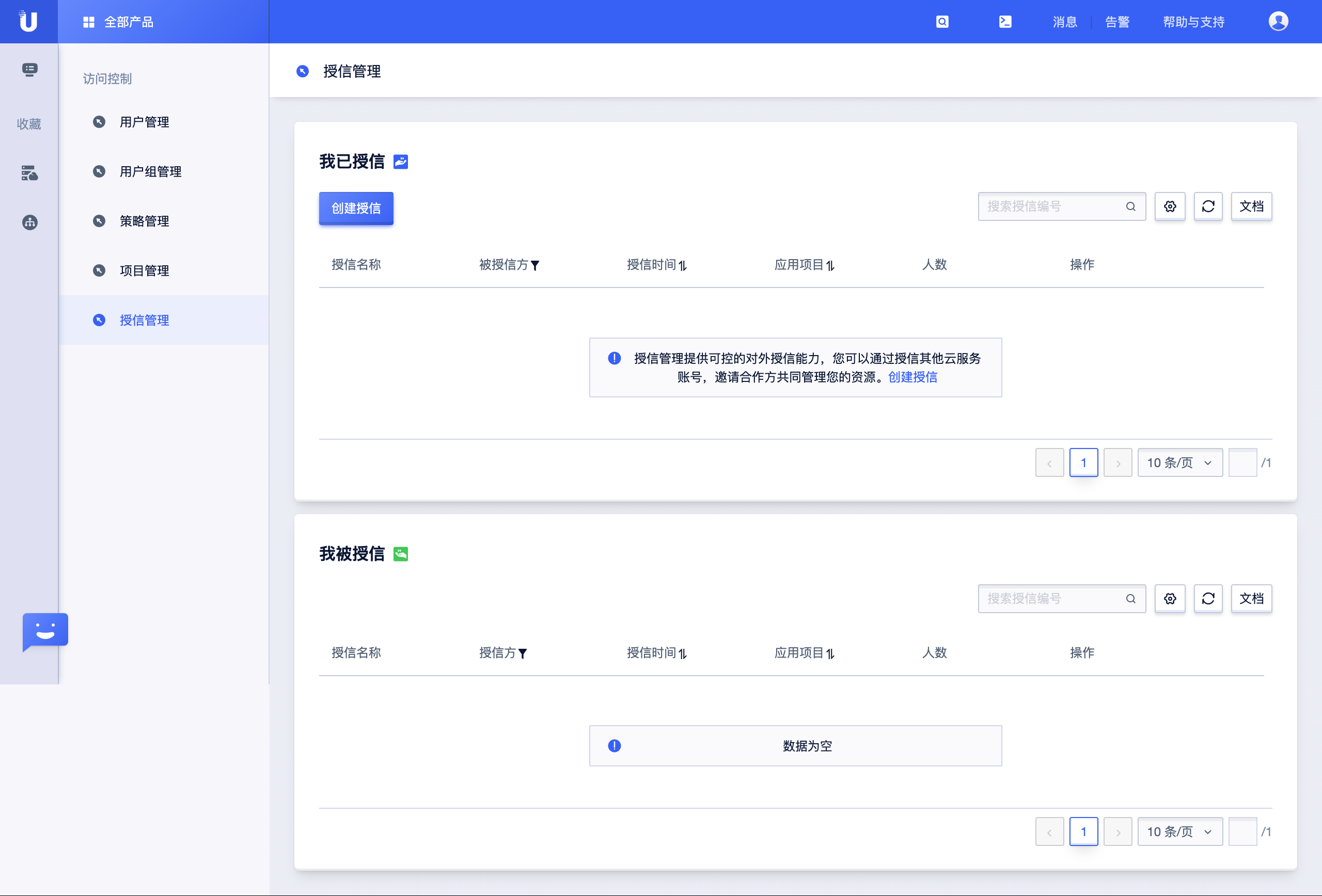Click the icon beside the 授信管理 page title
Image resolution: width=1322 pixels, height=896 pixels.
click(x=303, y=71)
